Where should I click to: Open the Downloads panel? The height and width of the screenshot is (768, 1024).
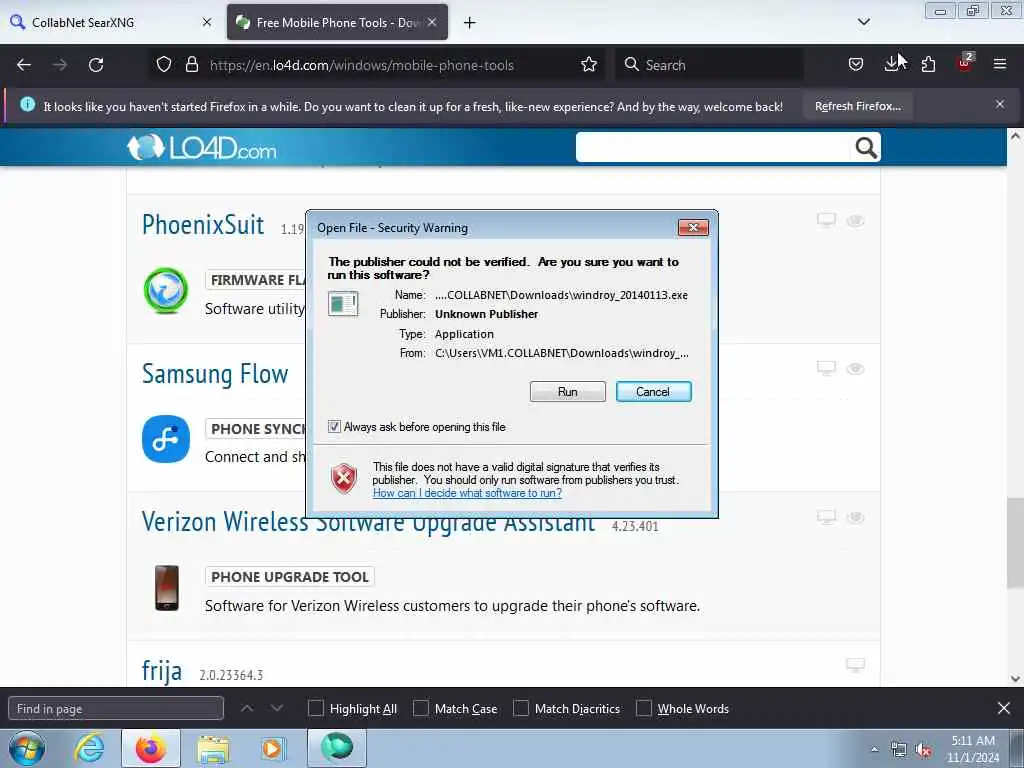(x=892, y=65)
